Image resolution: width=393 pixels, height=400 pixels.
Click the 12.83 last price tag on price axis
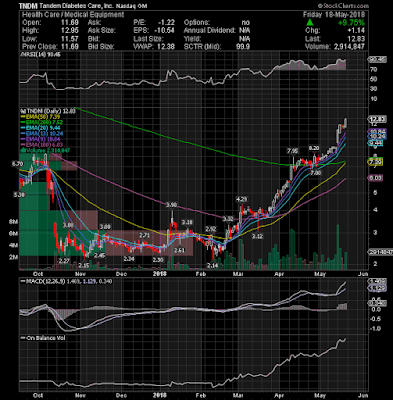pyautogui.click(x=377, y=119)
